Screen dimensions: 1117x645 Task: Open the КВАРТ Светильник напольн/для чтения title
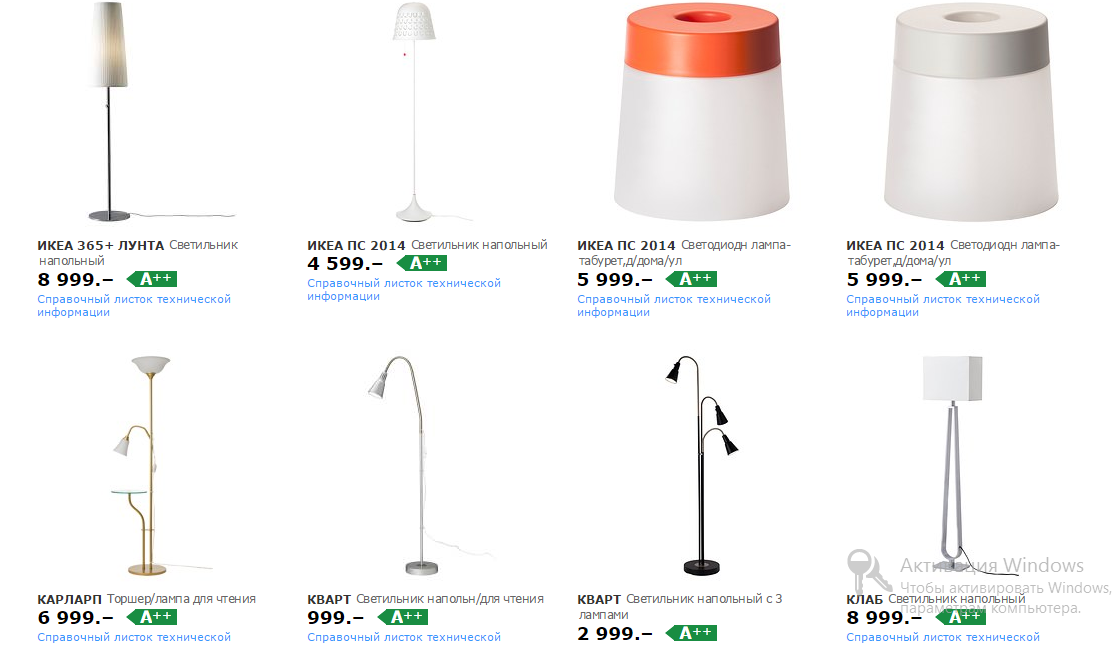click(x=425, y=599)
